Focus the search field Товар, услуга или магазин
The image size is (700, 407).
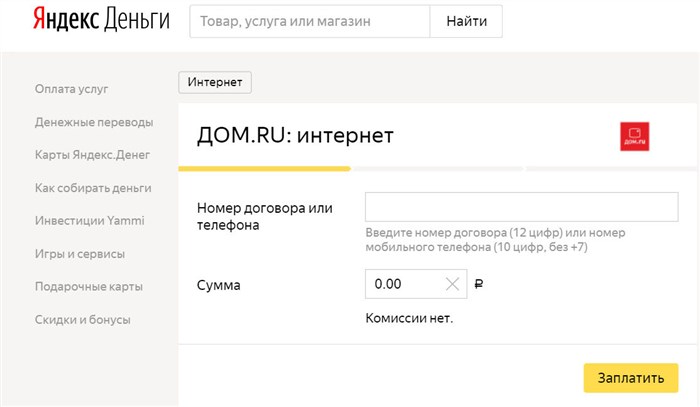tap(309, 21)
